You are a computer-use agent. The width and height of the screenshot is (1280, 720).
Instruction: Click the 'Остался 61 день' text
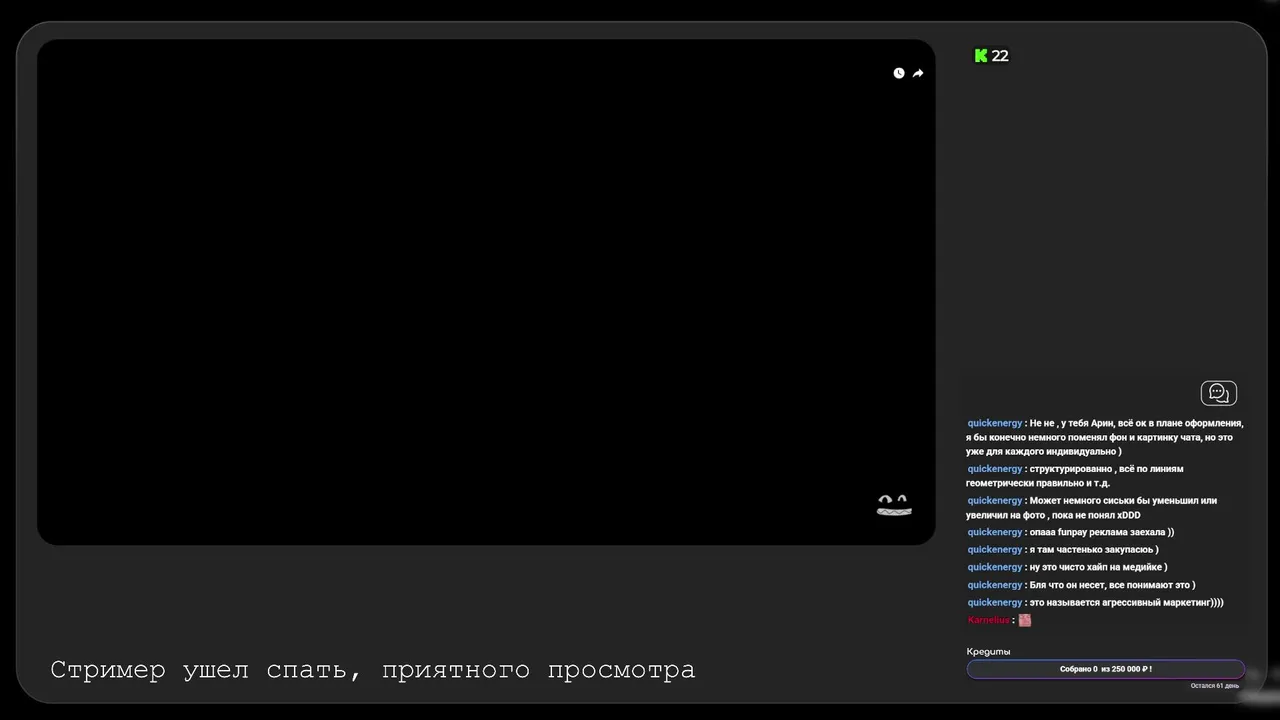(1214, 686)
